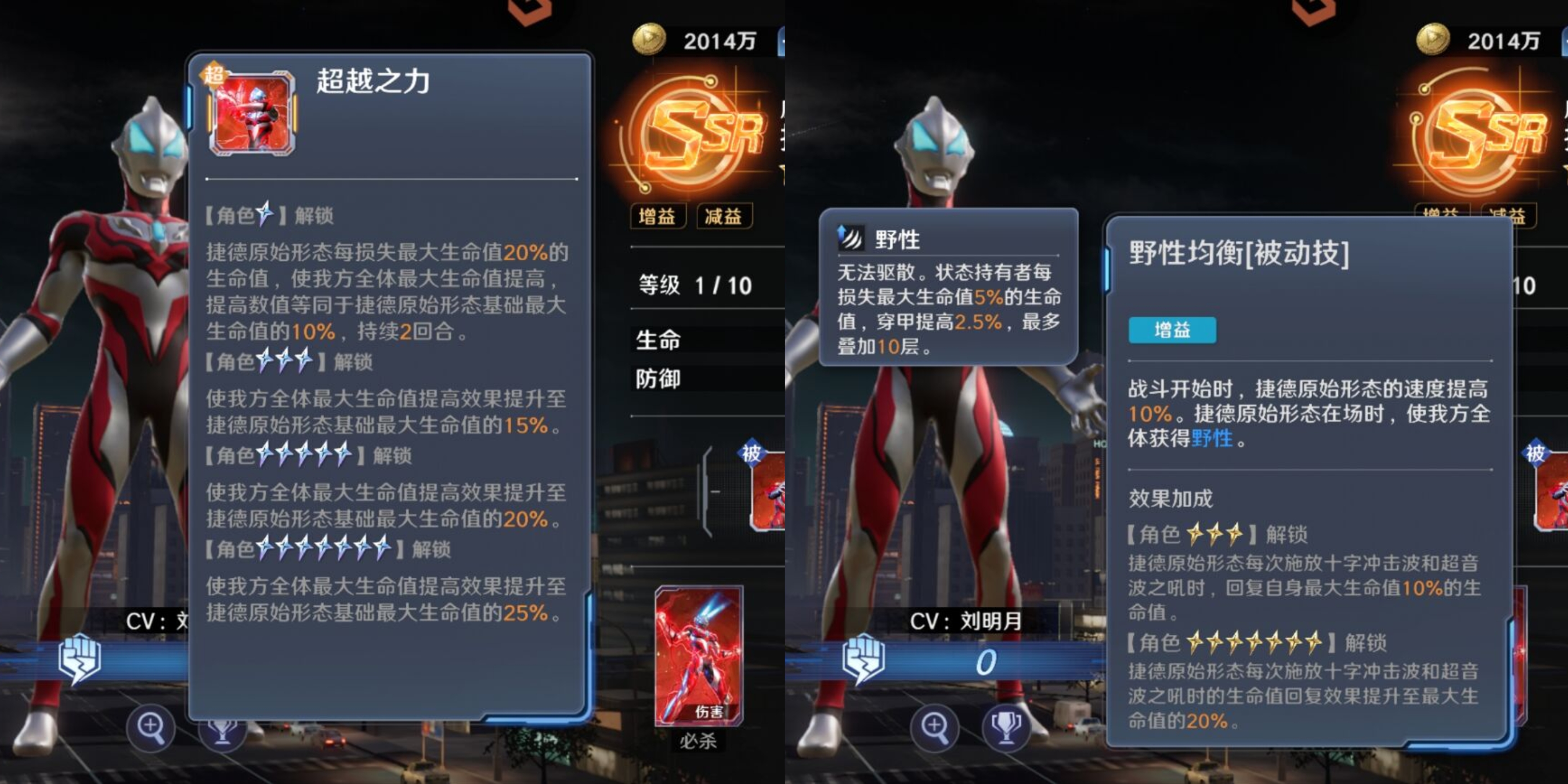This screenshot has width=1568, height=784.
Task: Click the blue 增益 label in 野性均衡 panel
Action: [x=1172, y=330]
